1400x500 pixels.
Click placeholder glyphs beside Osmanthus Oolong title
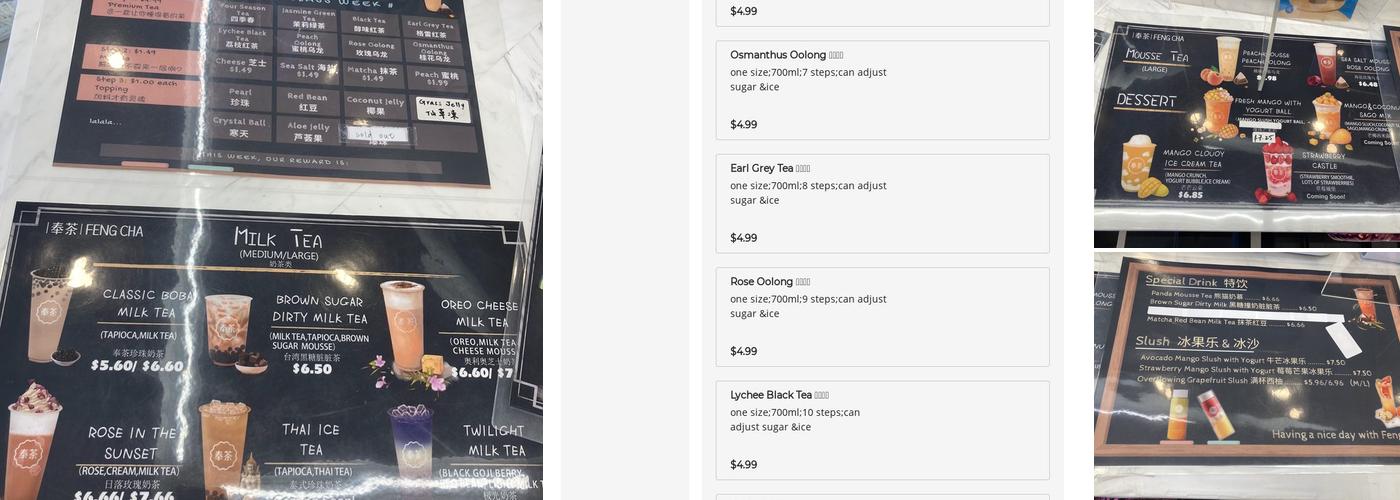tap(836, 56)
